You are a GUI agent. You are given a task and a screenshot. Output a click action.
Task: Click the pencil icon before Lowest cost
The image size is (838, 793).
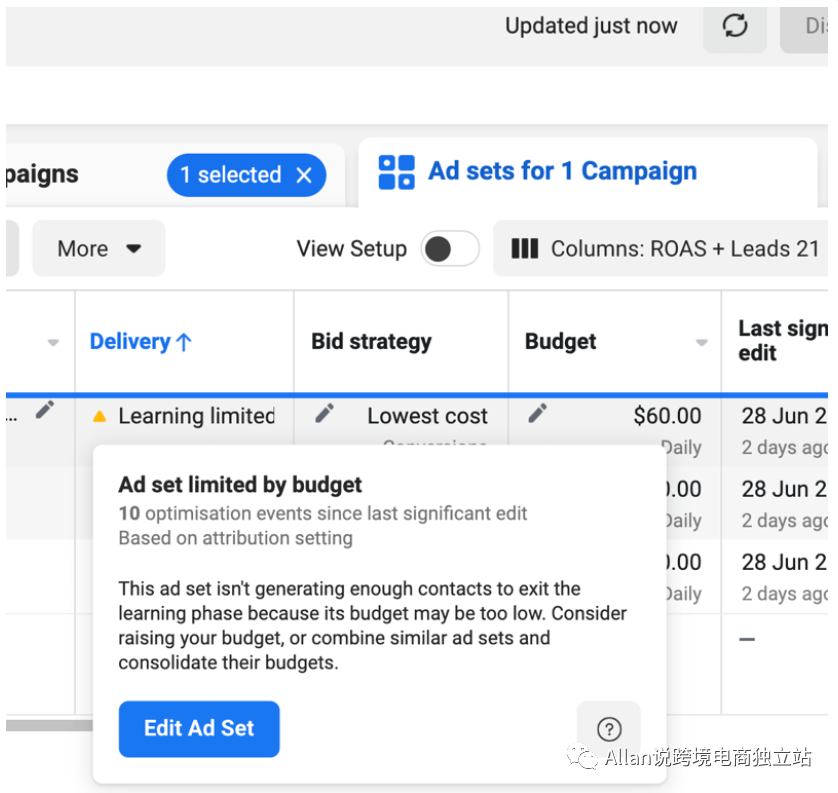[x=324, y=413]
